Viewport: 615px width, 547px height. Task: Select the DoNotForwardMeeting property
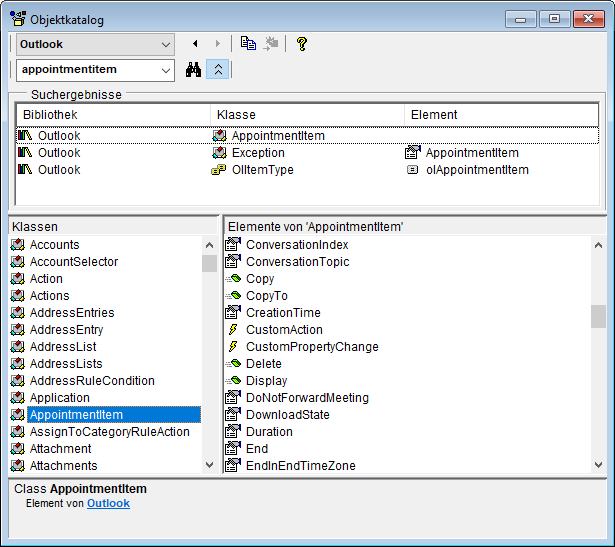307,398
